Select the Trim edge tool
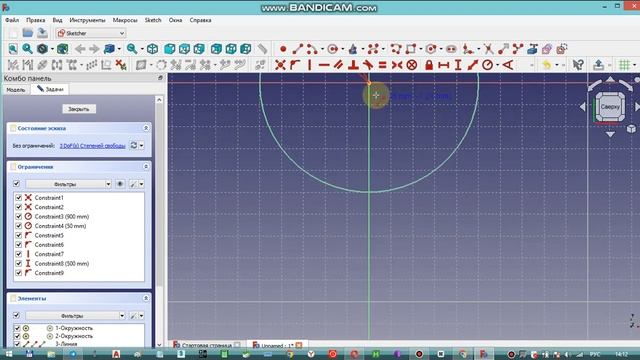Screen dimensions: 640x360 coord(489,49)
